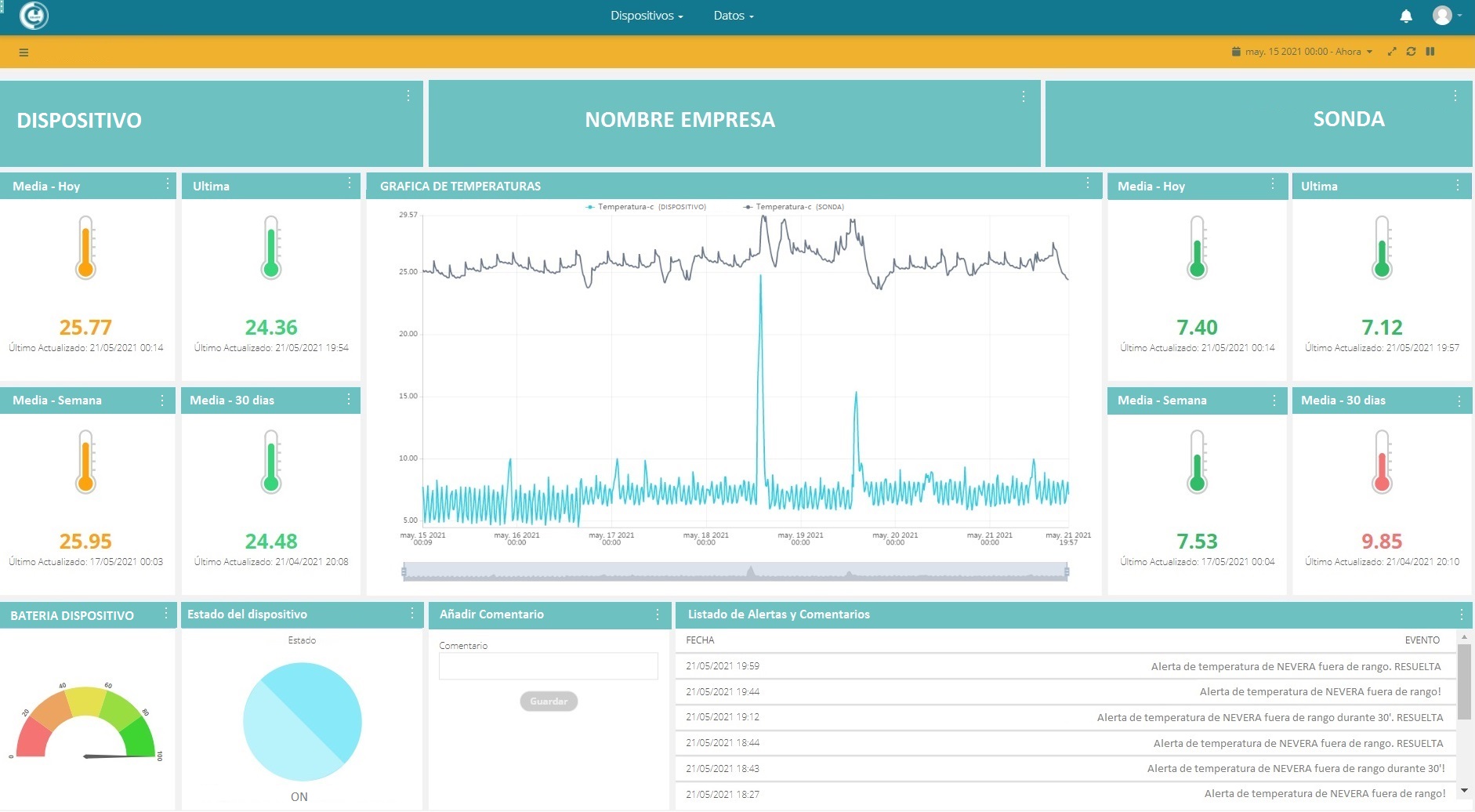The width and height of the screenshot is (1475, 812).
Task: Enter fullscreen with the expand arrows icon
Action: 1392,52
